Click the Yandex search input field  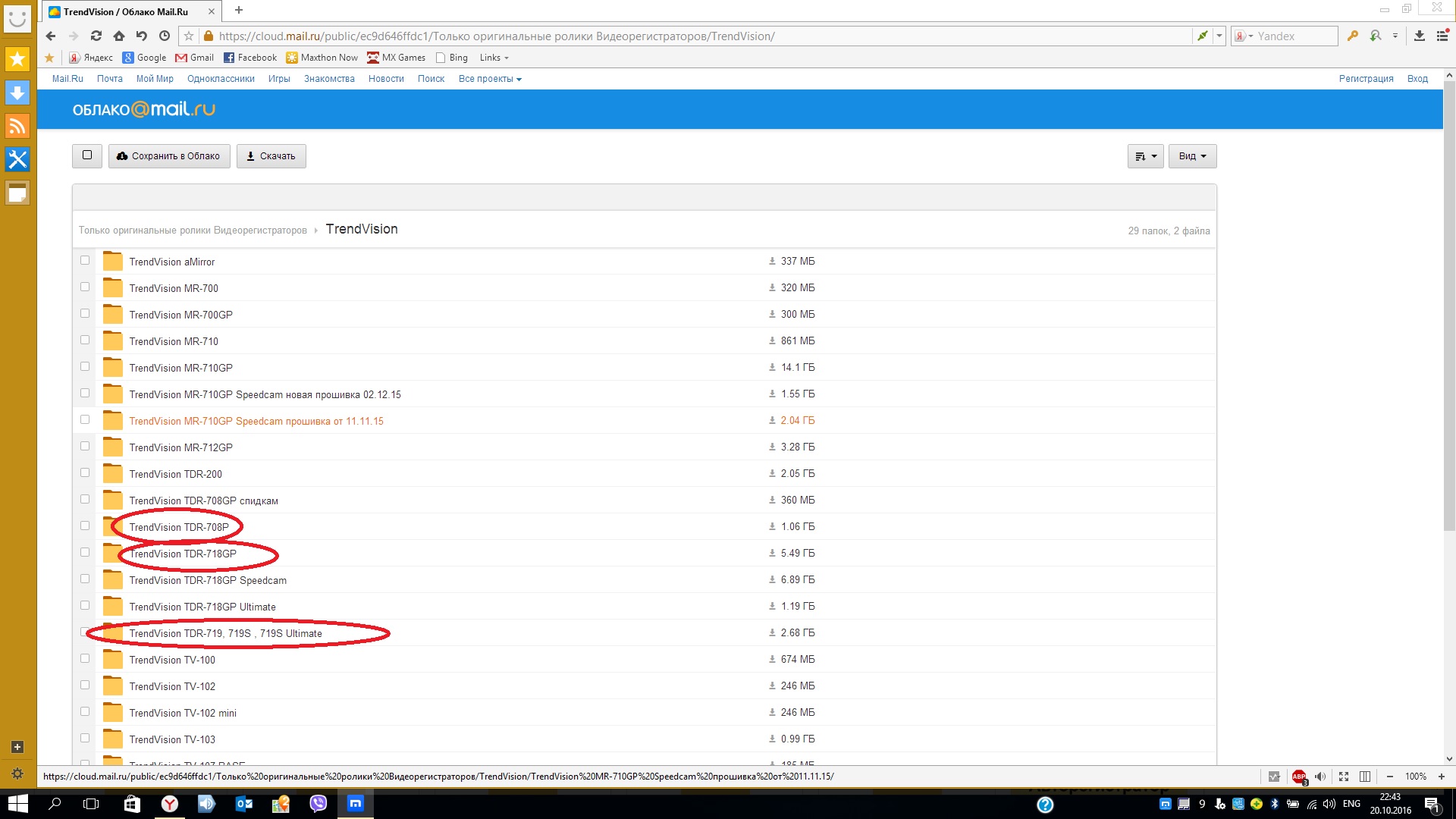(1294, 36)
